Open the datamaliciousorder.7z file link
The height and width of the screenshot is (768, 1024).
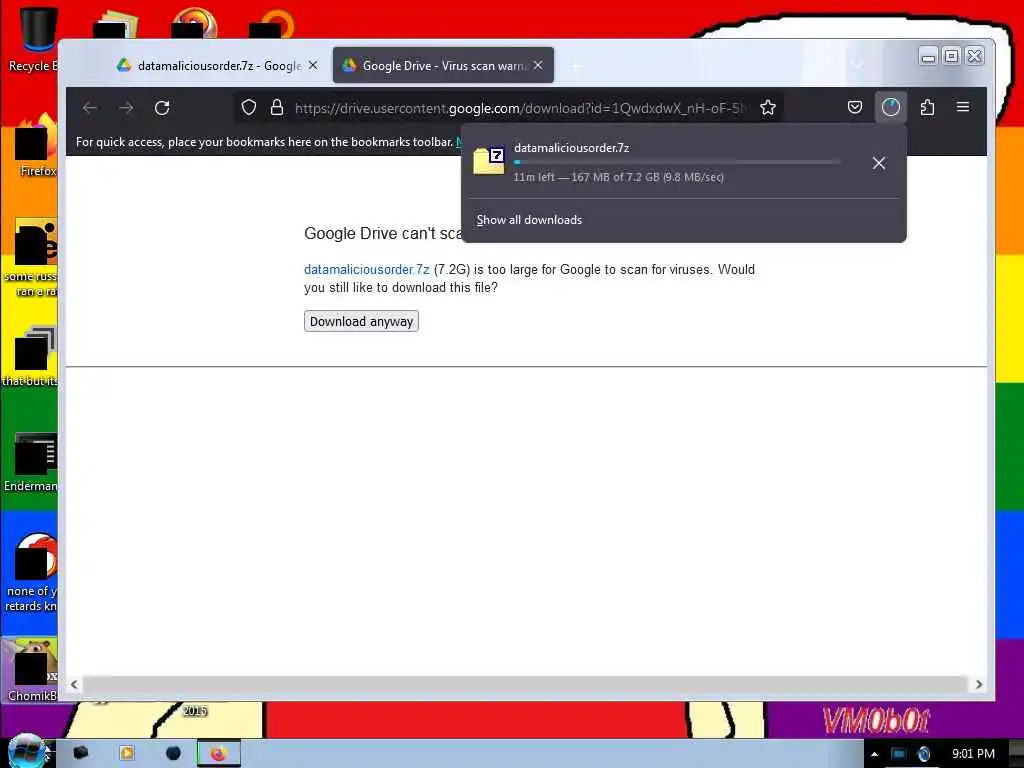(x=367, y=270)
